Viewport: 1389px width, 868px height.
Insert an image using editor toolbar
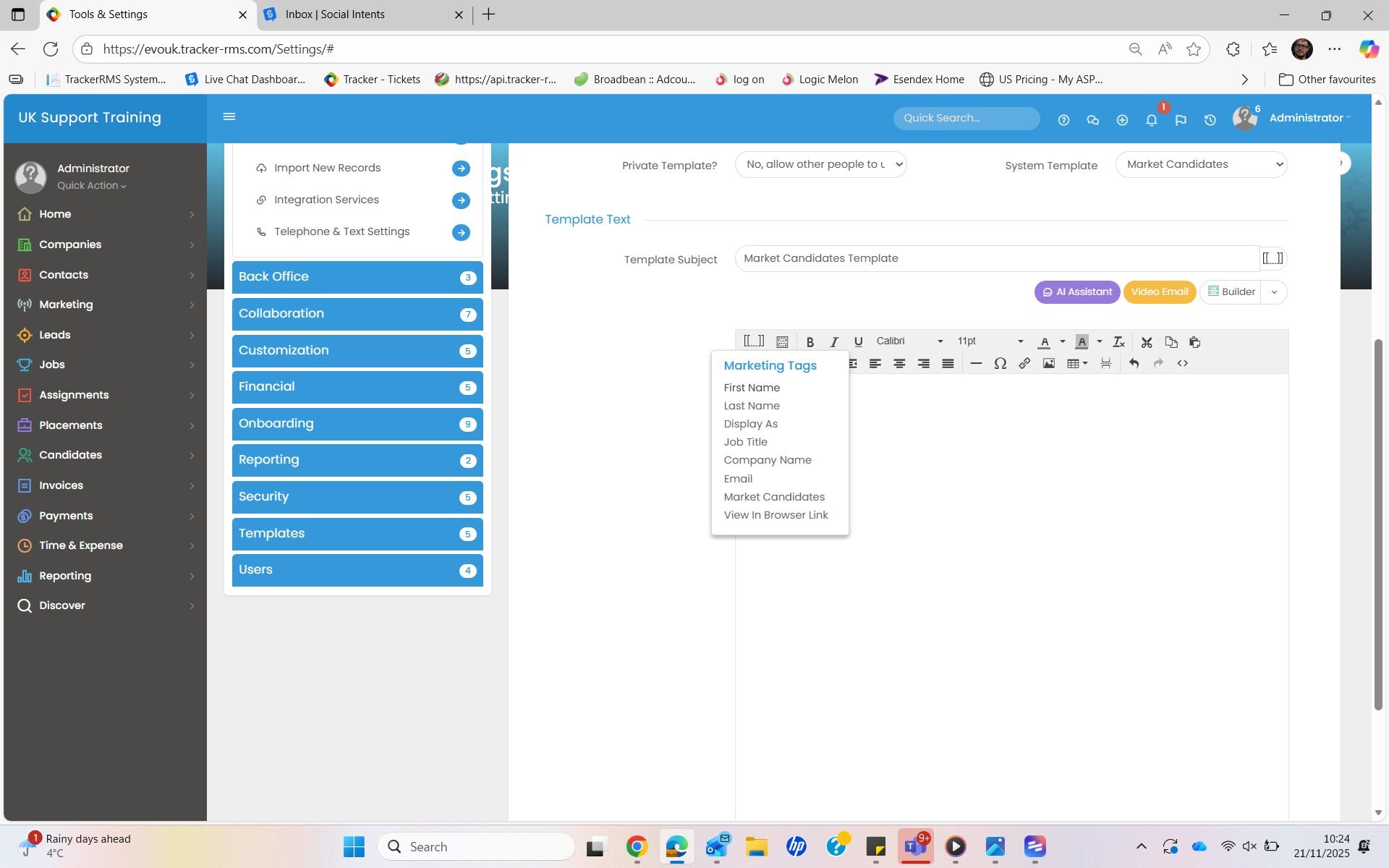tap(1048, 364)
